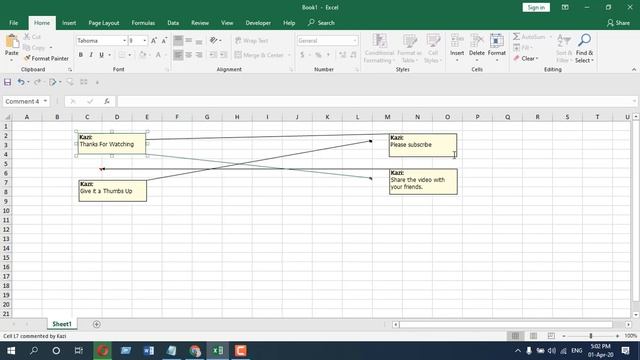The height and width of the screenshot is (360, 640).
Task: Open the Review tab
Action: tap(200, 23)
